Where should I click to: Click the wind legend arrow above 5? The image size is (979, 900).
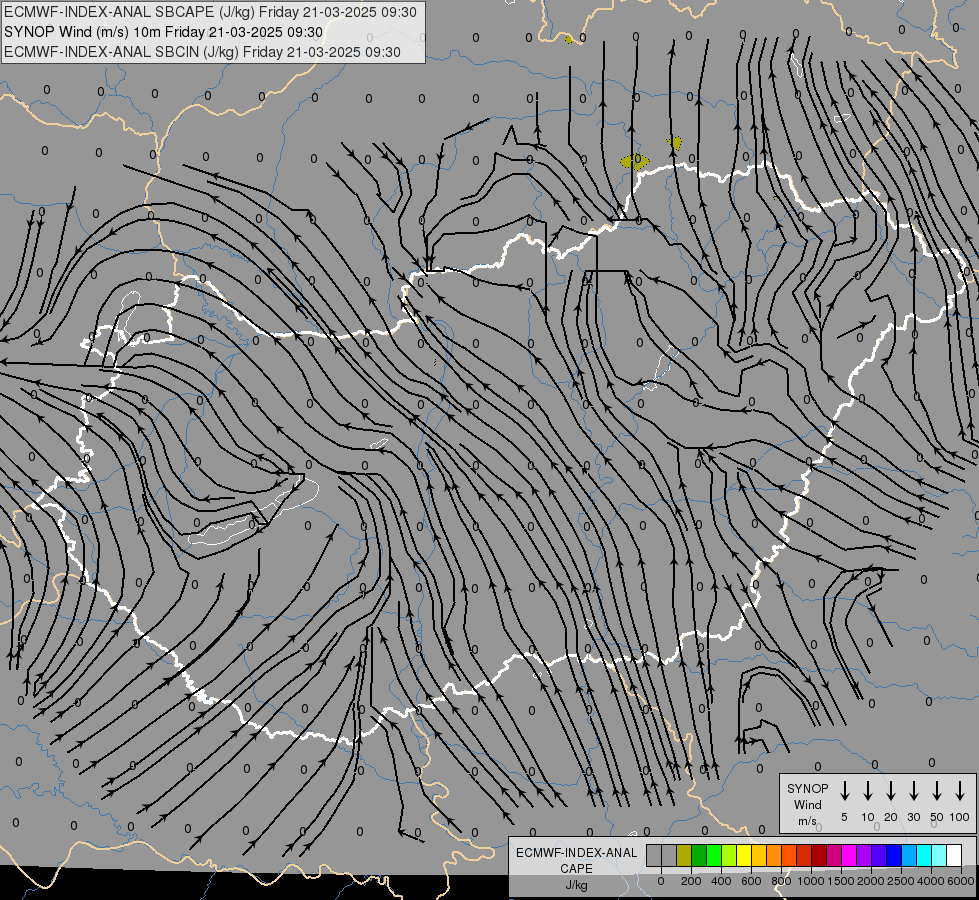844,791
